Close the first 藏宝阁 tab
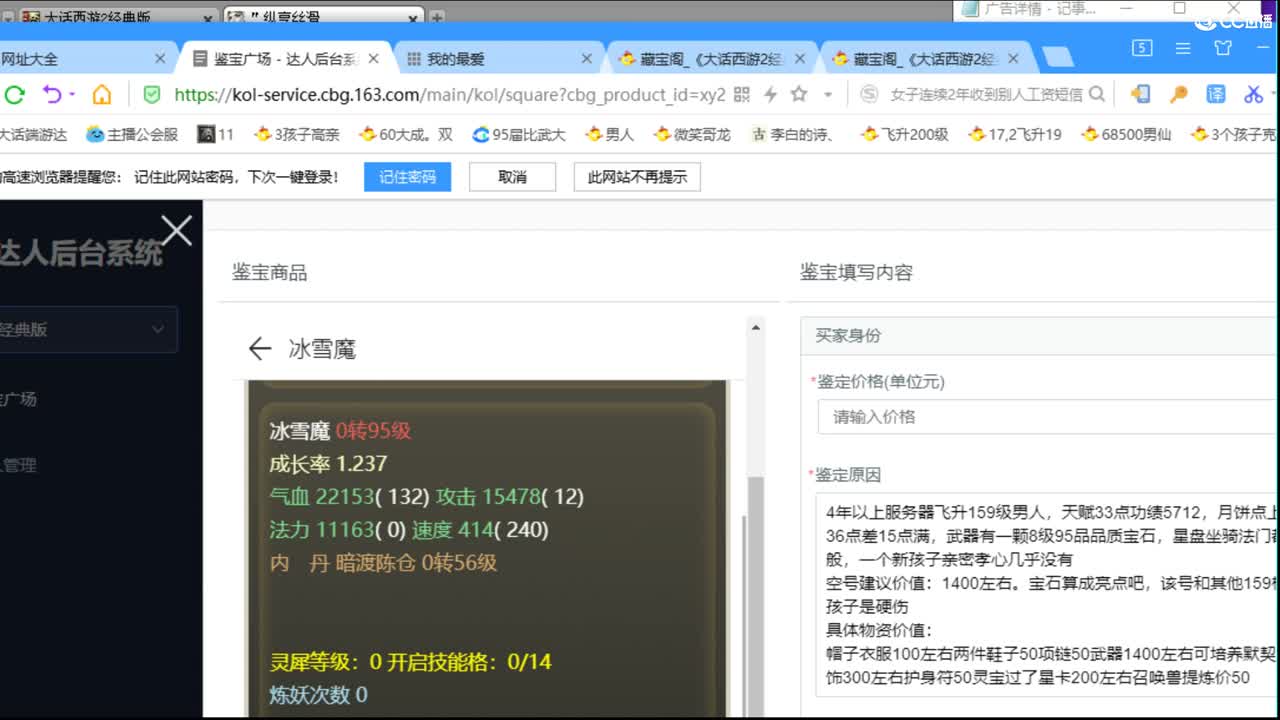Image resolution: width=1280 pixels, height=720 pixels. tap(800, 59)
